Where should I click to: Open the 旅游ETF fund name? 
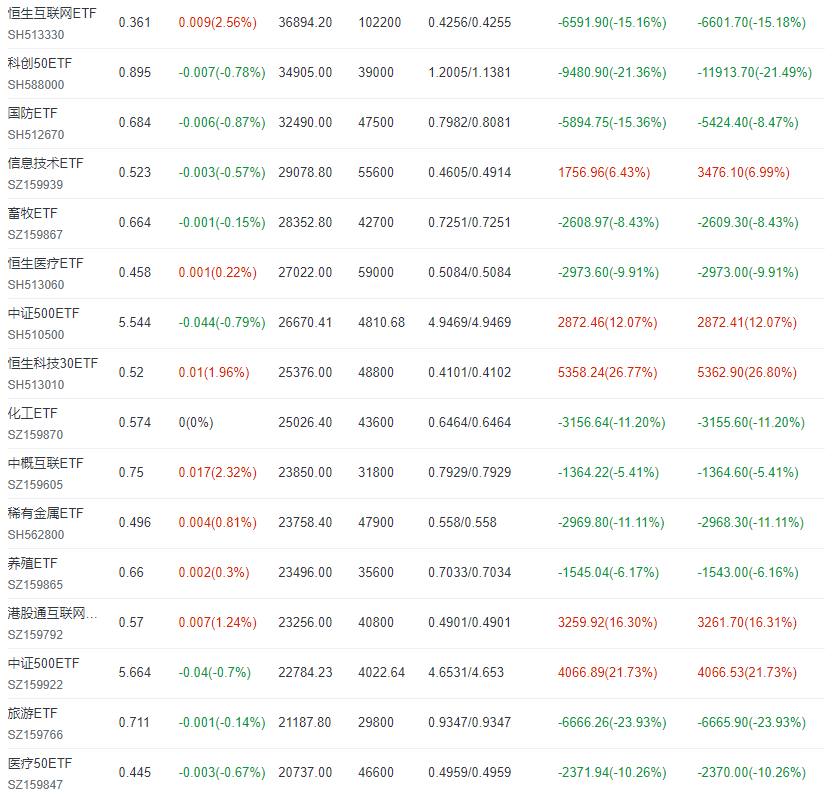click(32, 713)
